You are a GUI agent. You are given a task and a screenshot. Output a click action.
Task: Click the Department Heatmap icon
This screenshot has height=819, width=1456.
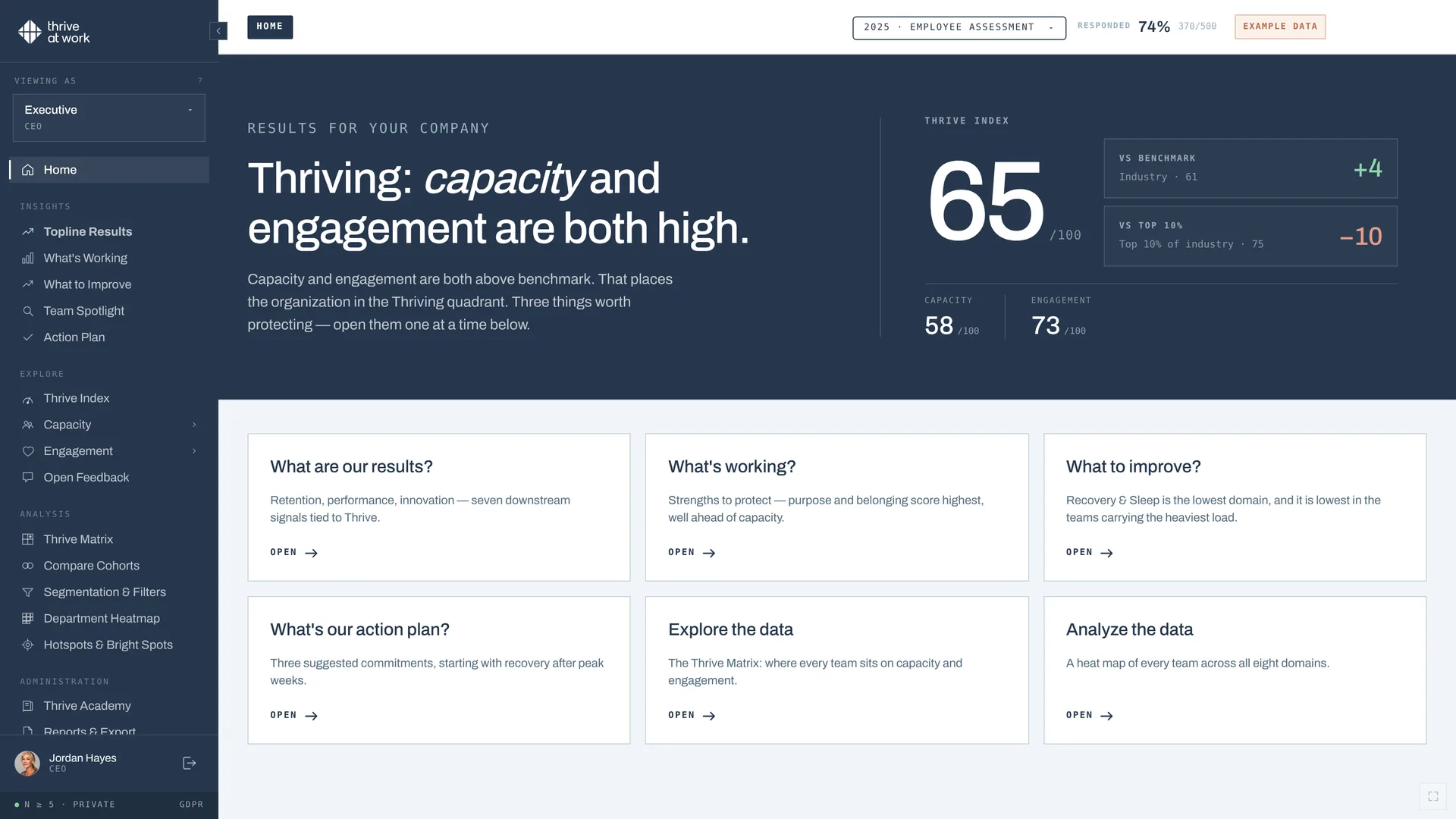click(28, 618)
